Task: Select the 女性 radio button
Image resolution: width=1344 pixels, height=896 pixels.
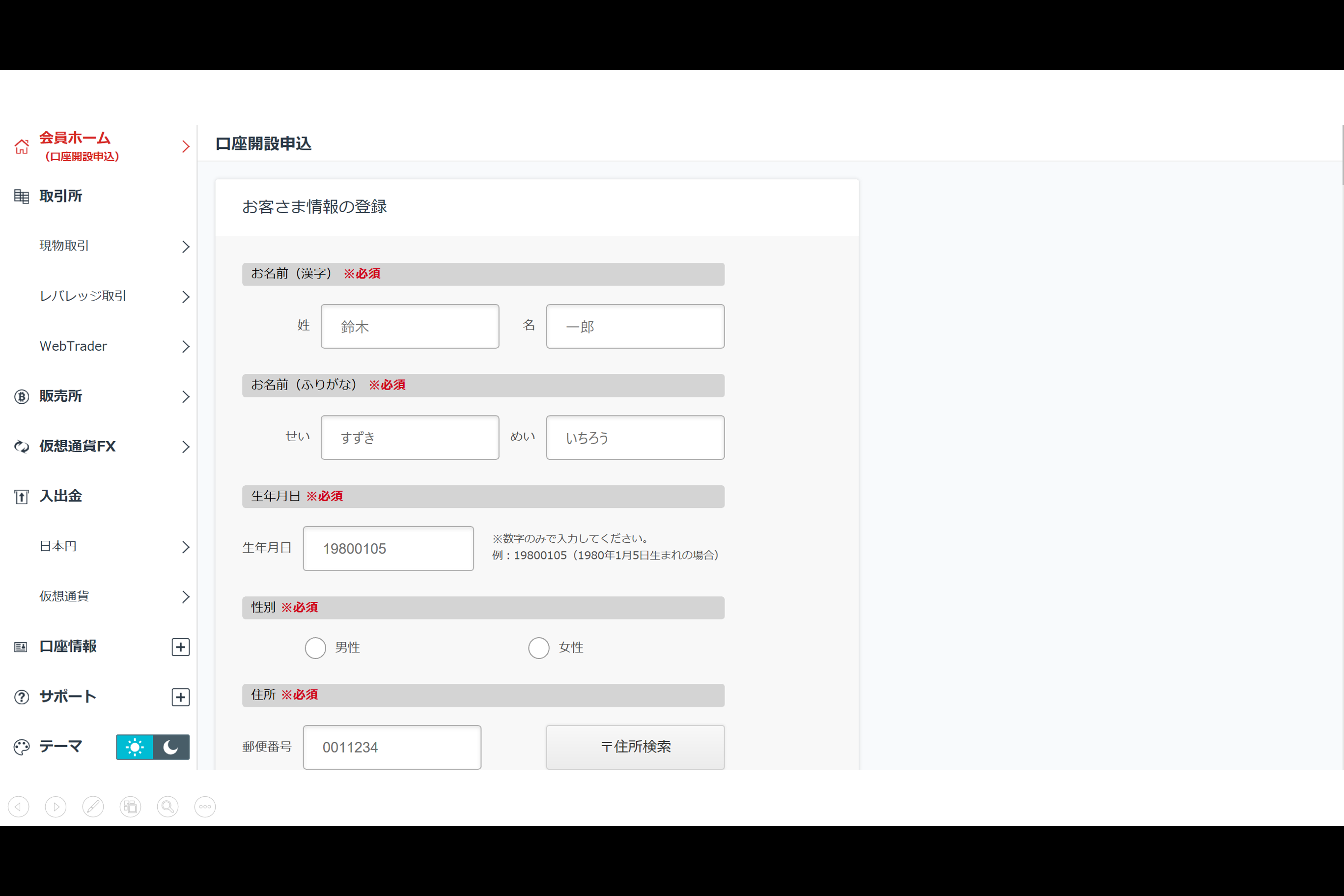Action: (539, 648)
